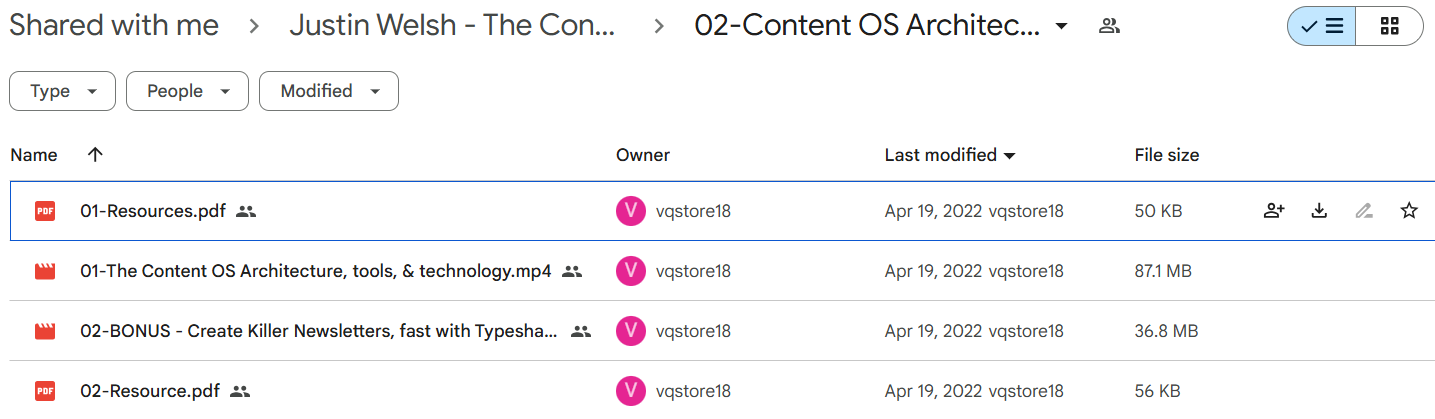The image size is (1435, 419).
Task: Open the Type filter dropdown
Action: tap(63, 91)
